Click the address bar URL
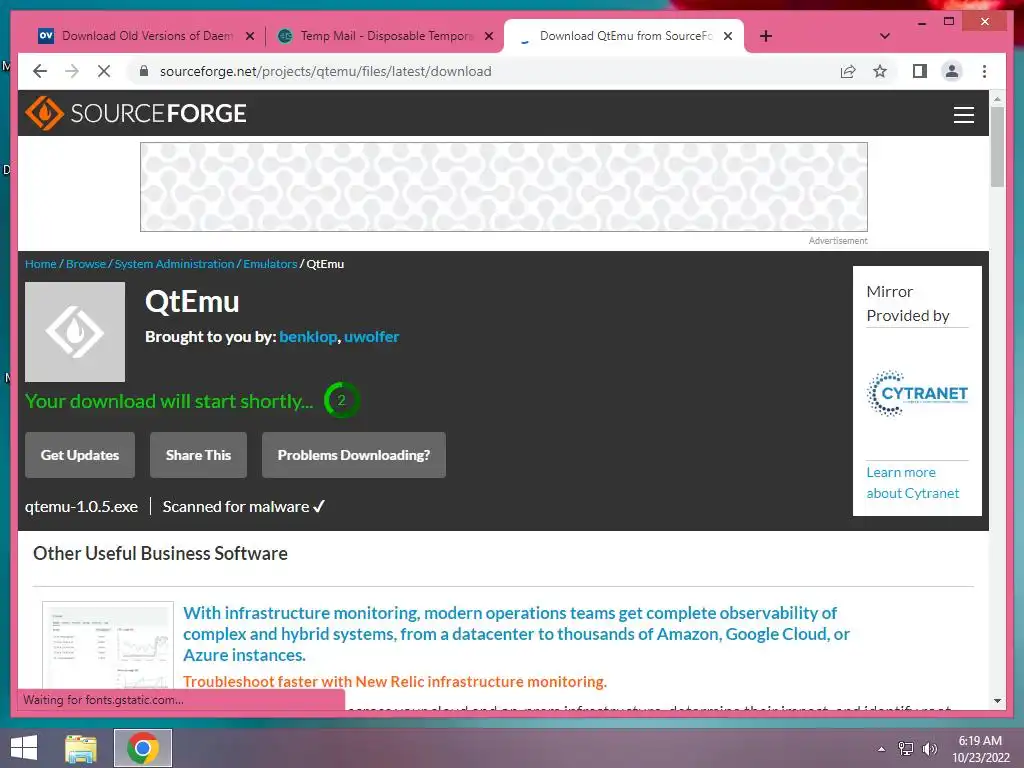1024x768 pixels. tap(325, 71)
